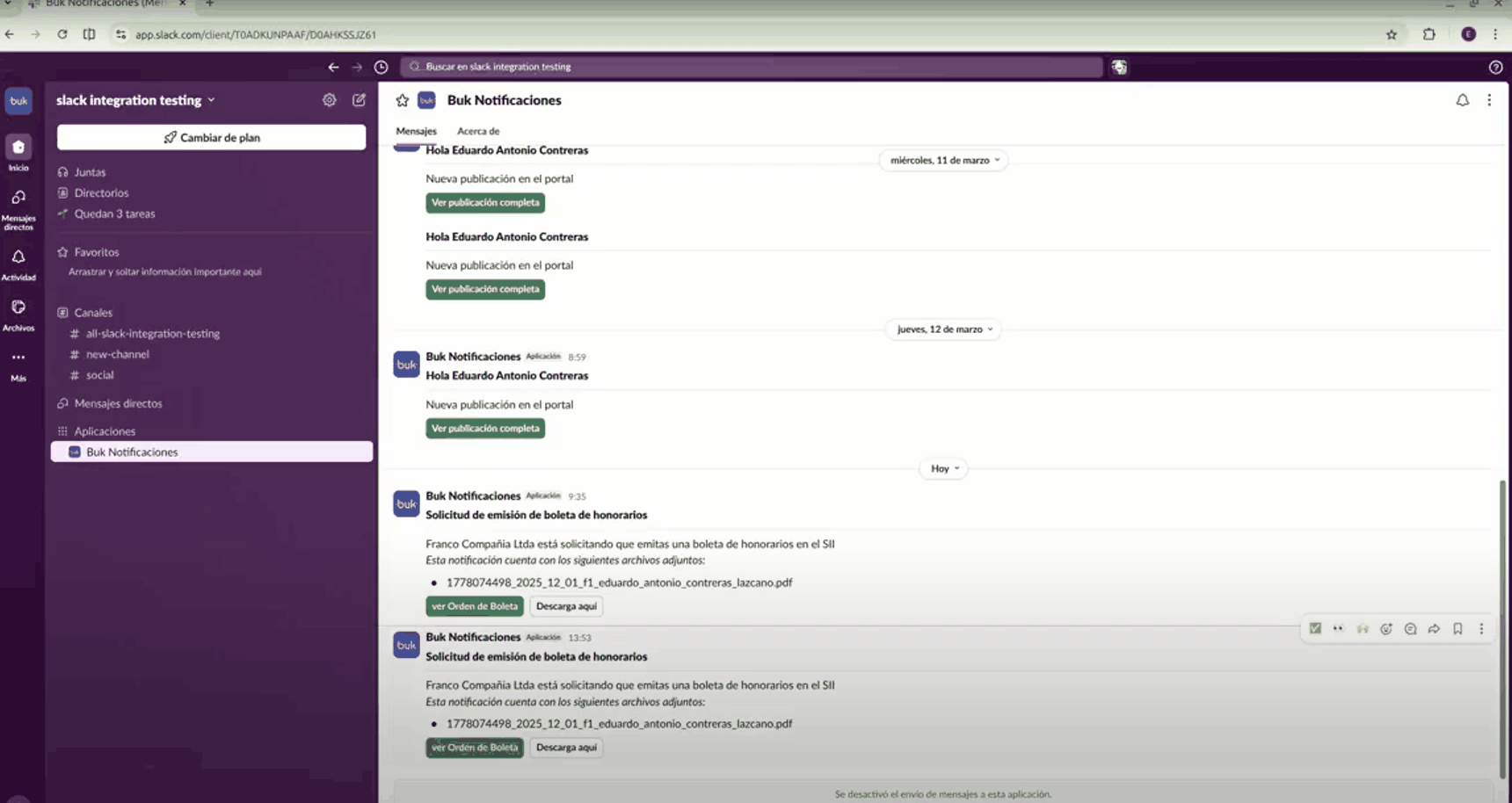This screenshot has height=803, width=1512.
Task: Forward the message with share arrow
Action: [x=1434, y=628]
